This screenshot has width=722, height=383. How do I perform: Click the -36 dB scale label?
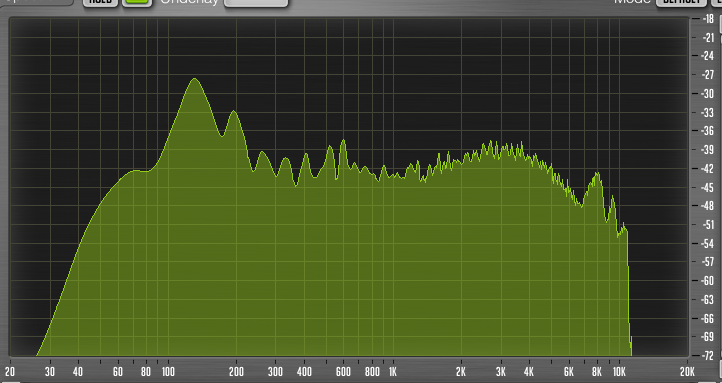coord(708,131)
